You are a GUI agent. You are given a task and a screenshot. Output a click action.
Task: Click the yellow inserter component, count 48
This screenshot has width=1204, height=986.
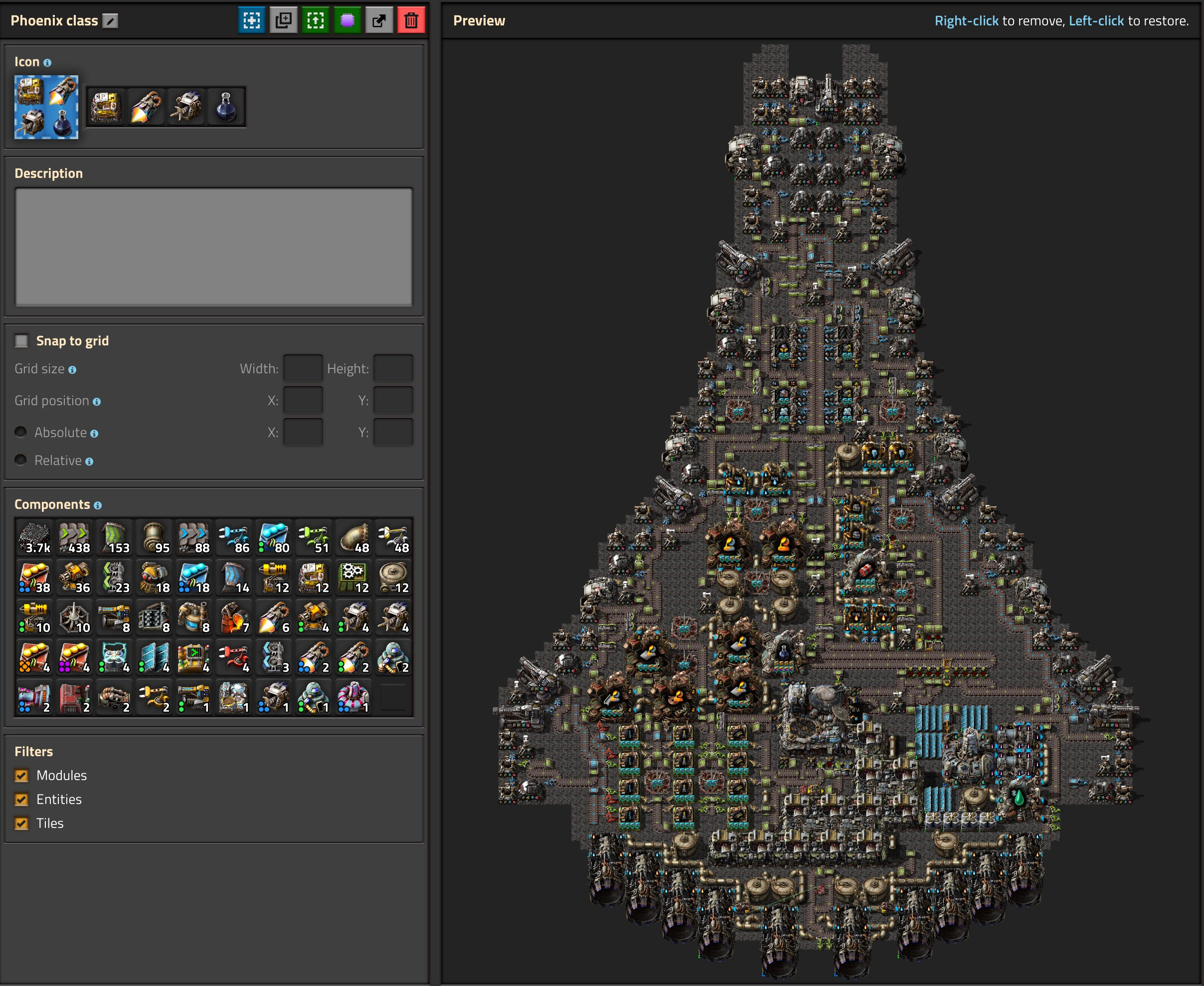pos(392,538)
